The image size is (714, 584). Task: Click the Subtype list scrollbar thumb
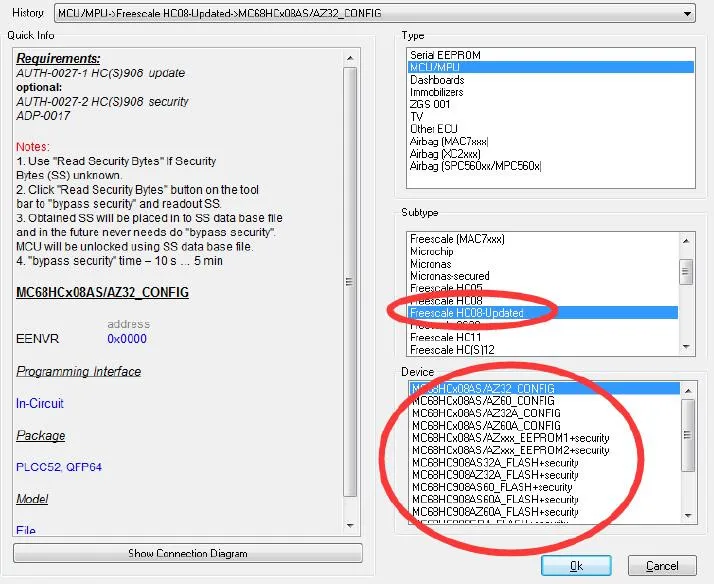[686, 272]
